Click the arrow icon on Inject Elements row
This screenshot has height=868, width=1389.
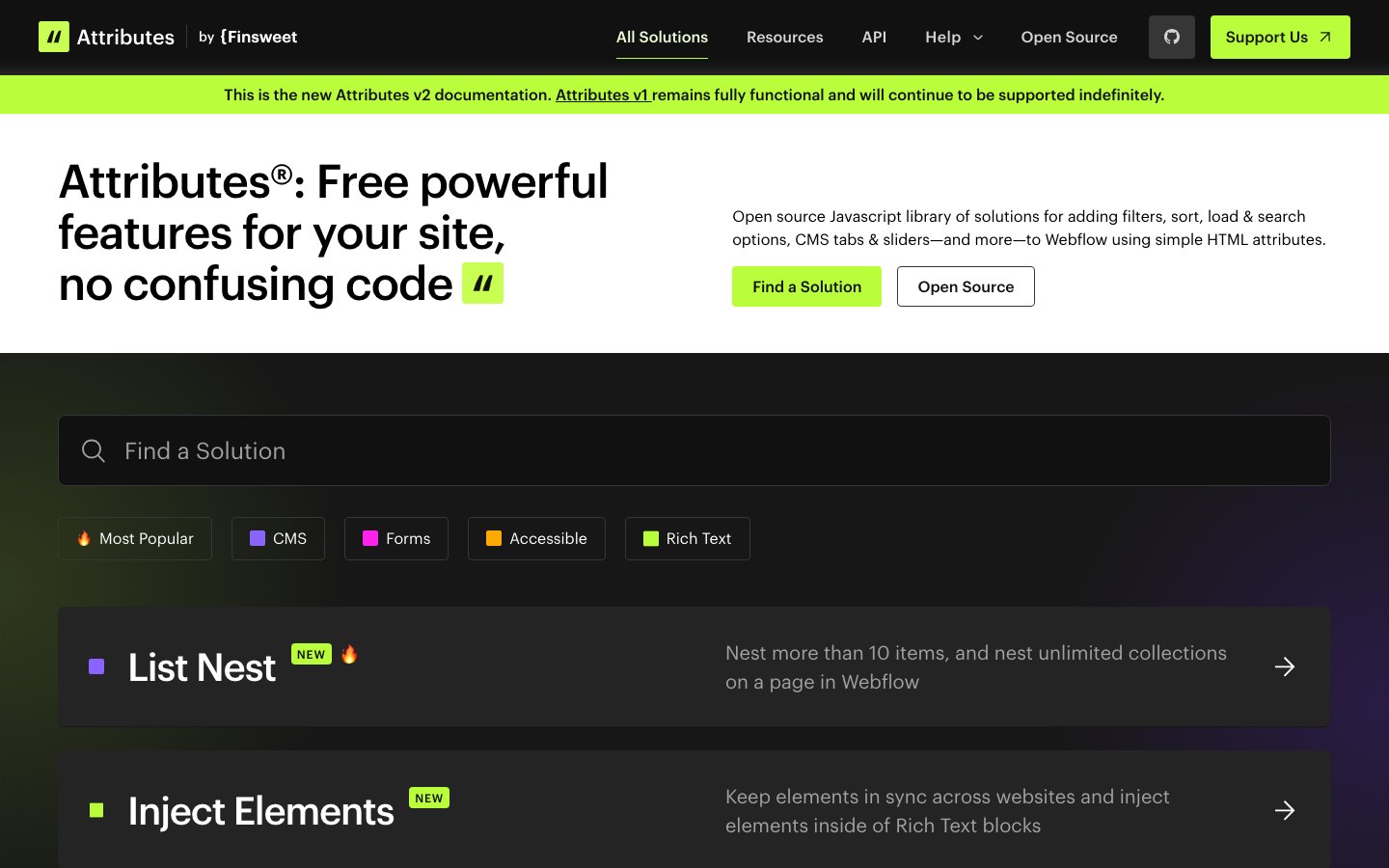click(x=1284, y=810)
